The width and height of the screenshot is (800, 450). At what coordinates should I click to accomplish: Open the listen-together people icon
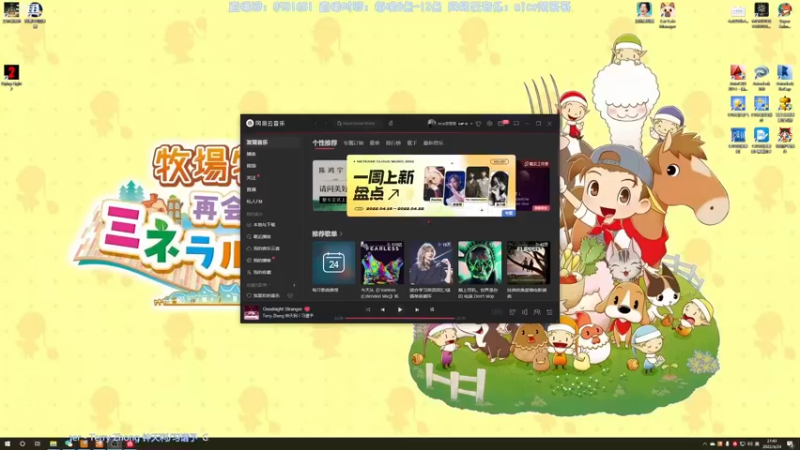(537, 312)
